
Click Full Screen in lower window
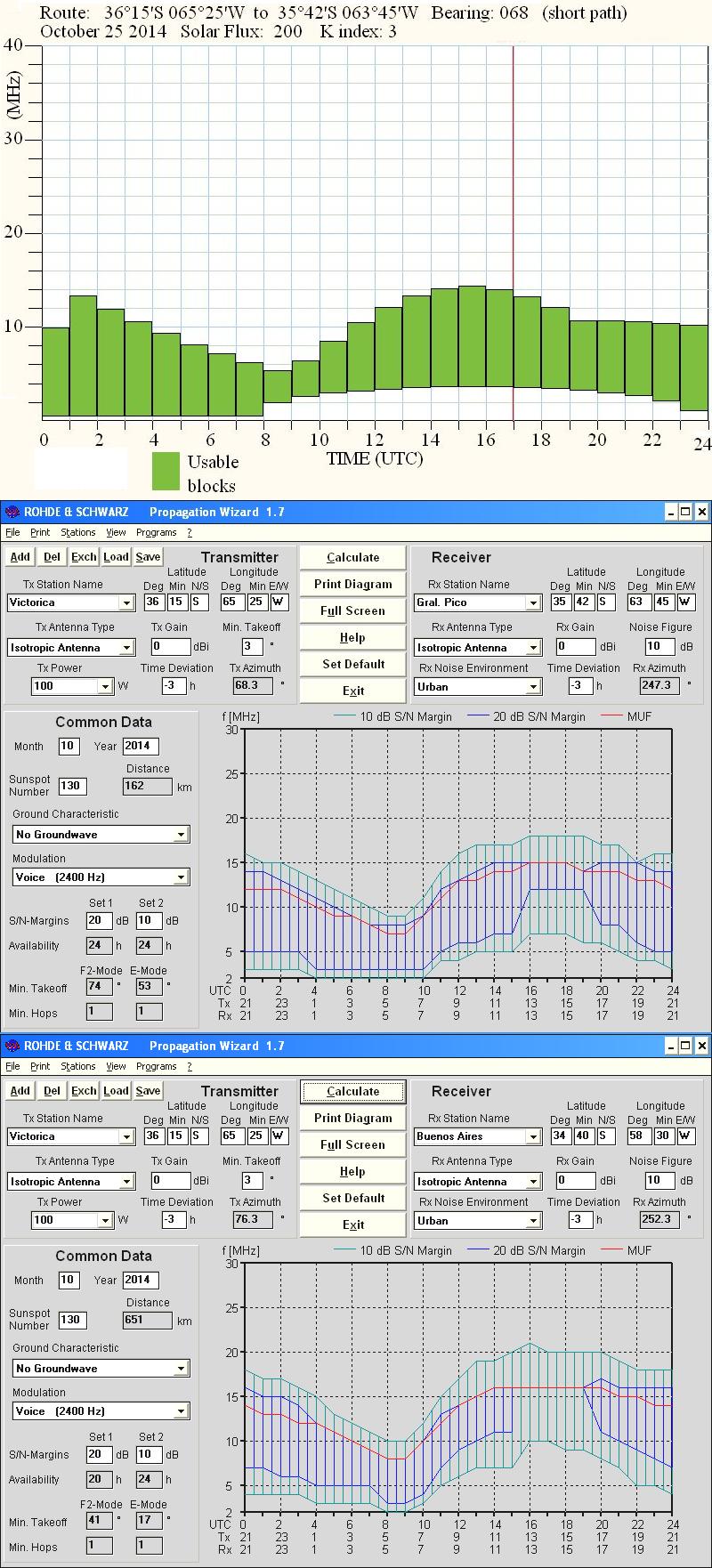tap(352, 1144)
